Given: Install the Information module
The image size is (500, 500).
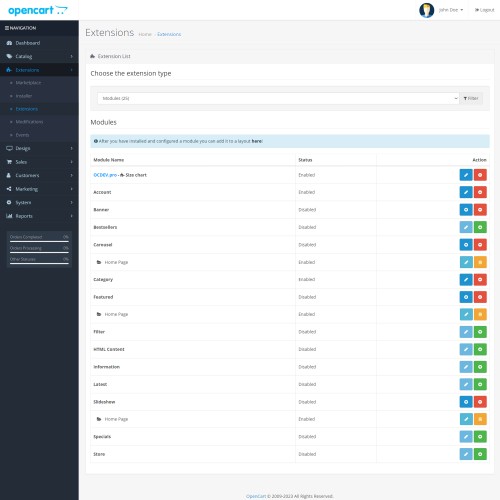Looking at the screenshot, I should [480, 367].
